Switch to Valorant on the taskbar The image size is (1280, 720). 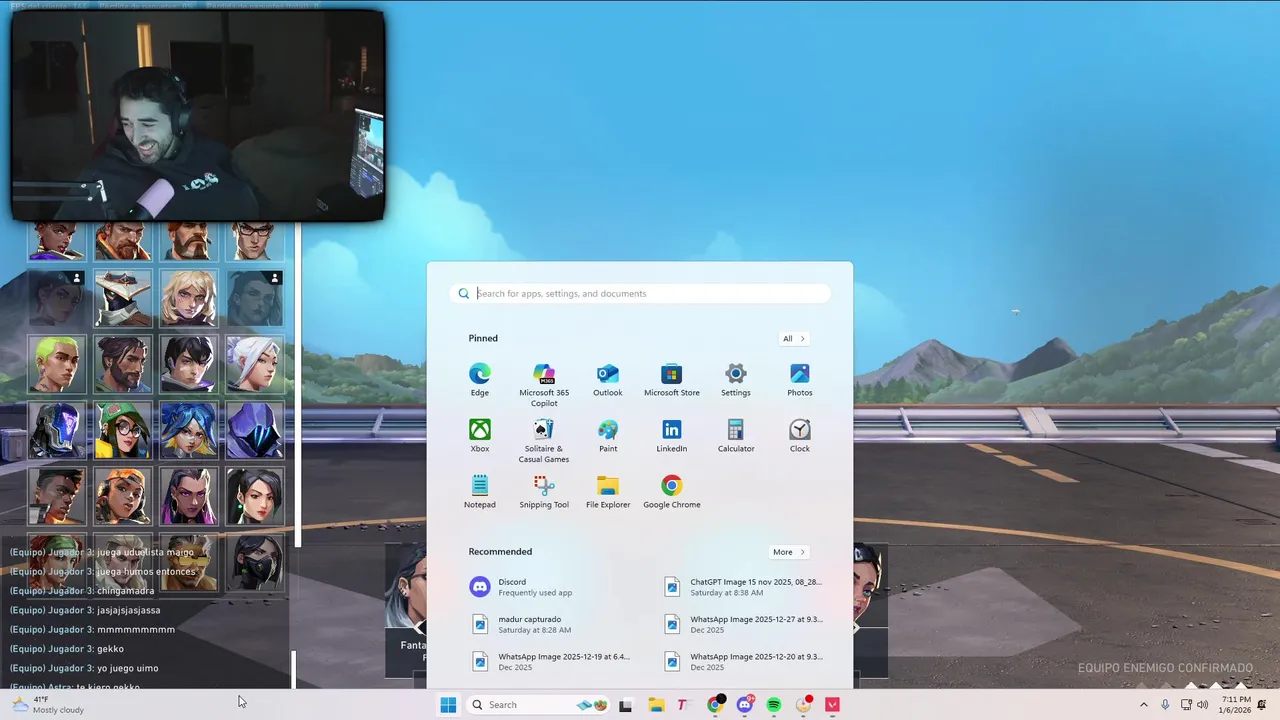click(832, 705)
